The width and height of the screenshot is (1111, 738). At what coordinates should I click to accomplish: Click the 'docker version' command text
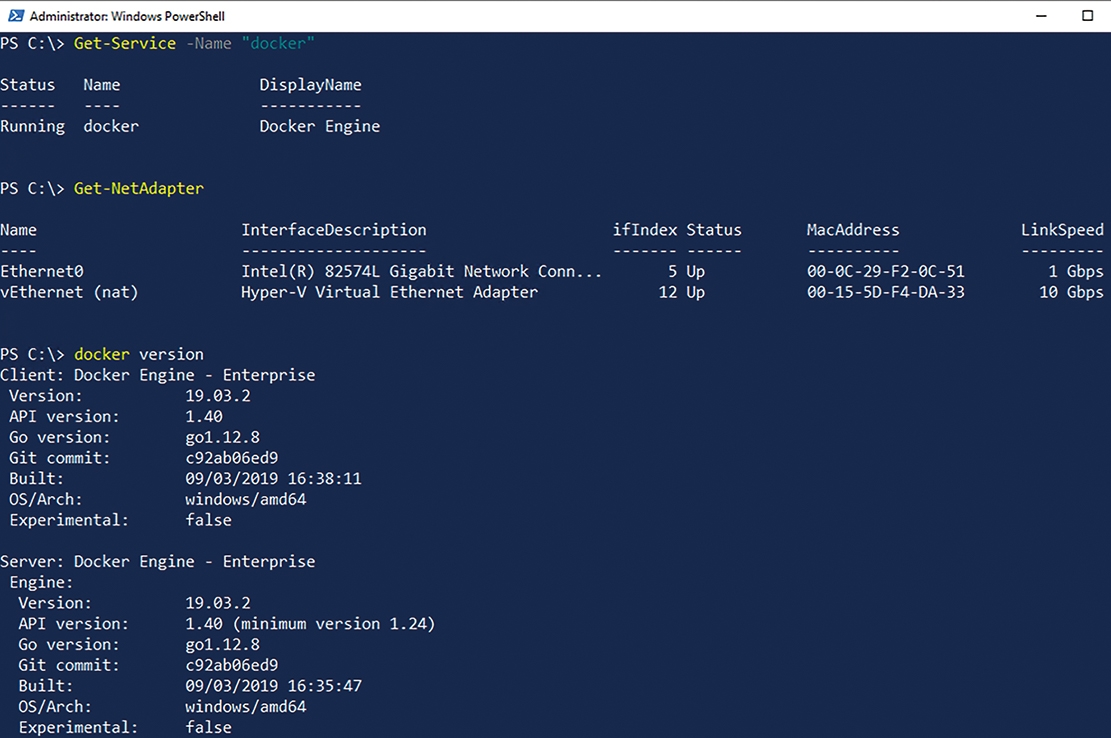(139, 354)
